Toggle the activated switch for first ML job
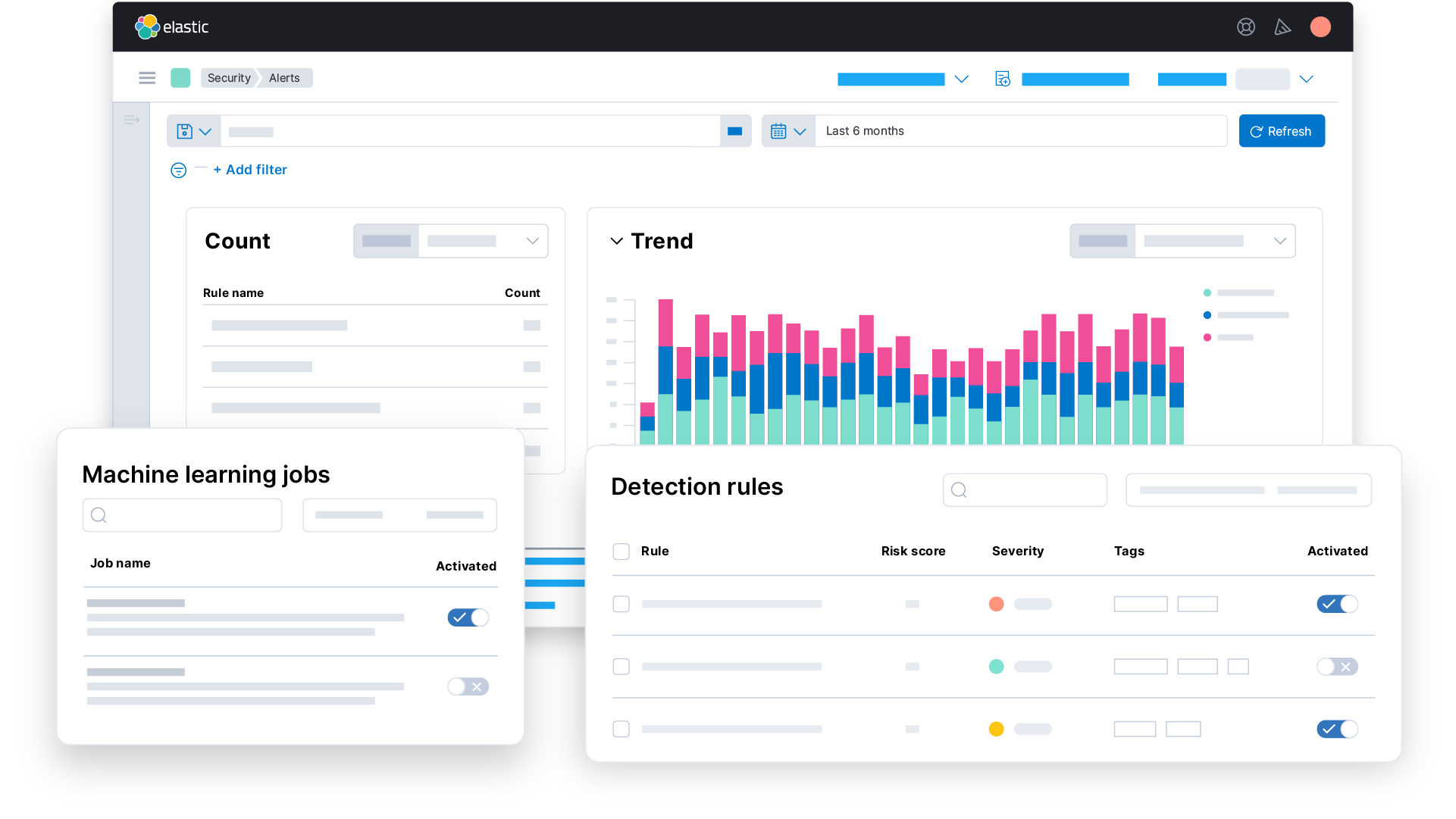Viewport: 1456px width, 819px height. click(468, 617)
